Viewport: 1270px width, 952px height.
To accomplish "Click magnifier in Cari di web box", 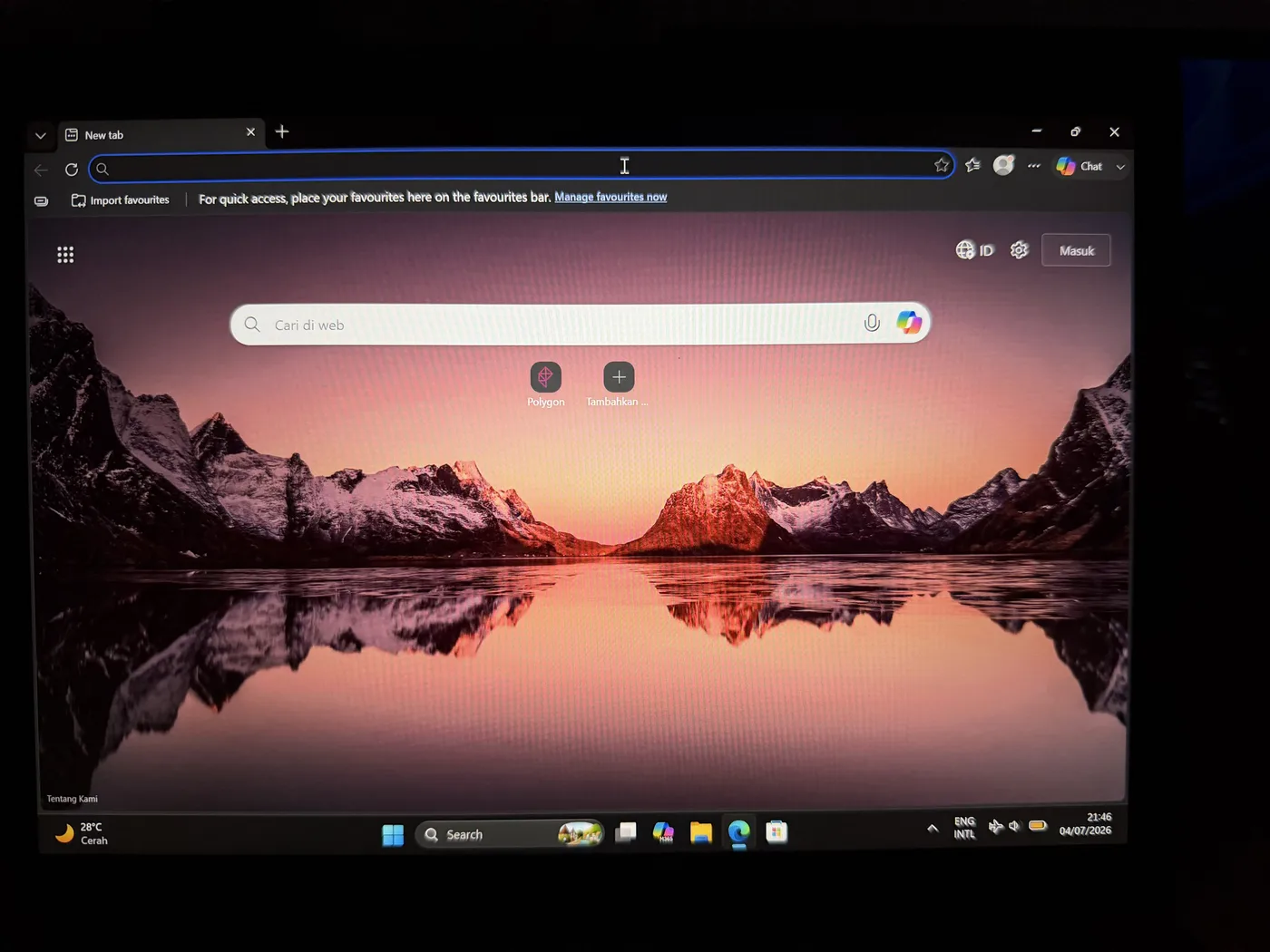I will coord(252,325).
